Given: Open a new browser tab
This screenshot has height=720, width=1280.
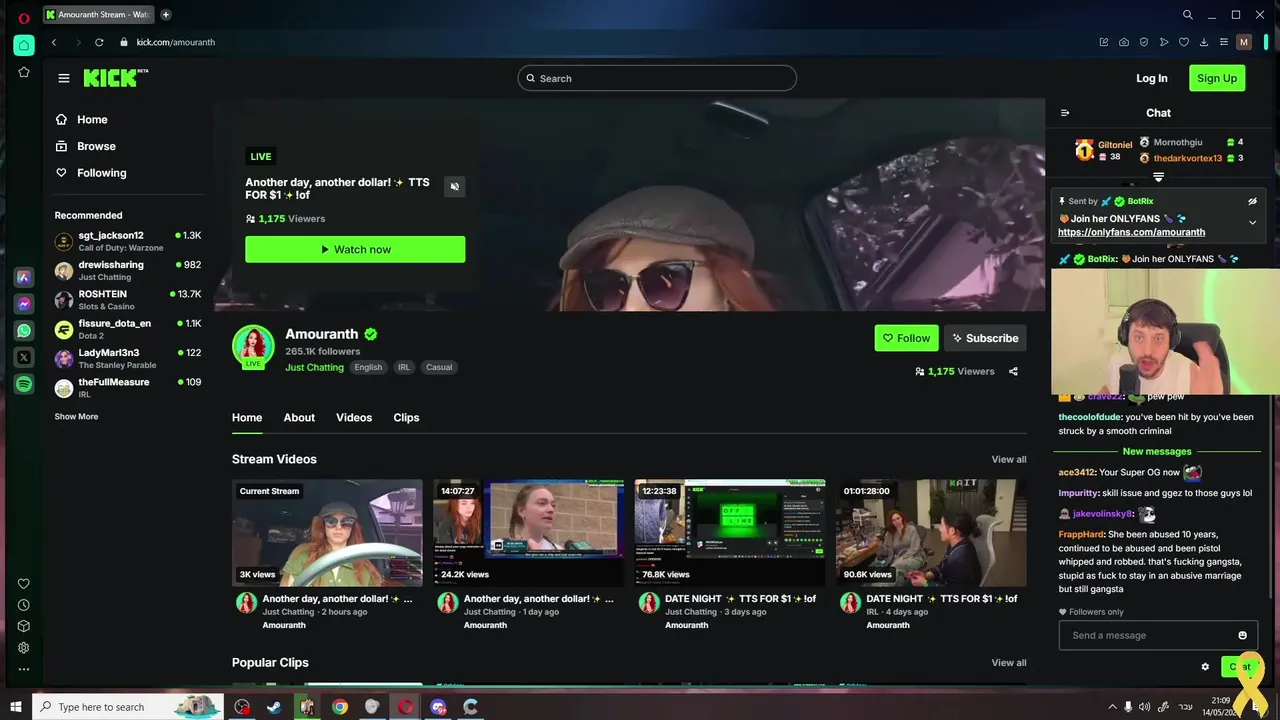Looking at the screenshot, I should (x=166, y=15).
